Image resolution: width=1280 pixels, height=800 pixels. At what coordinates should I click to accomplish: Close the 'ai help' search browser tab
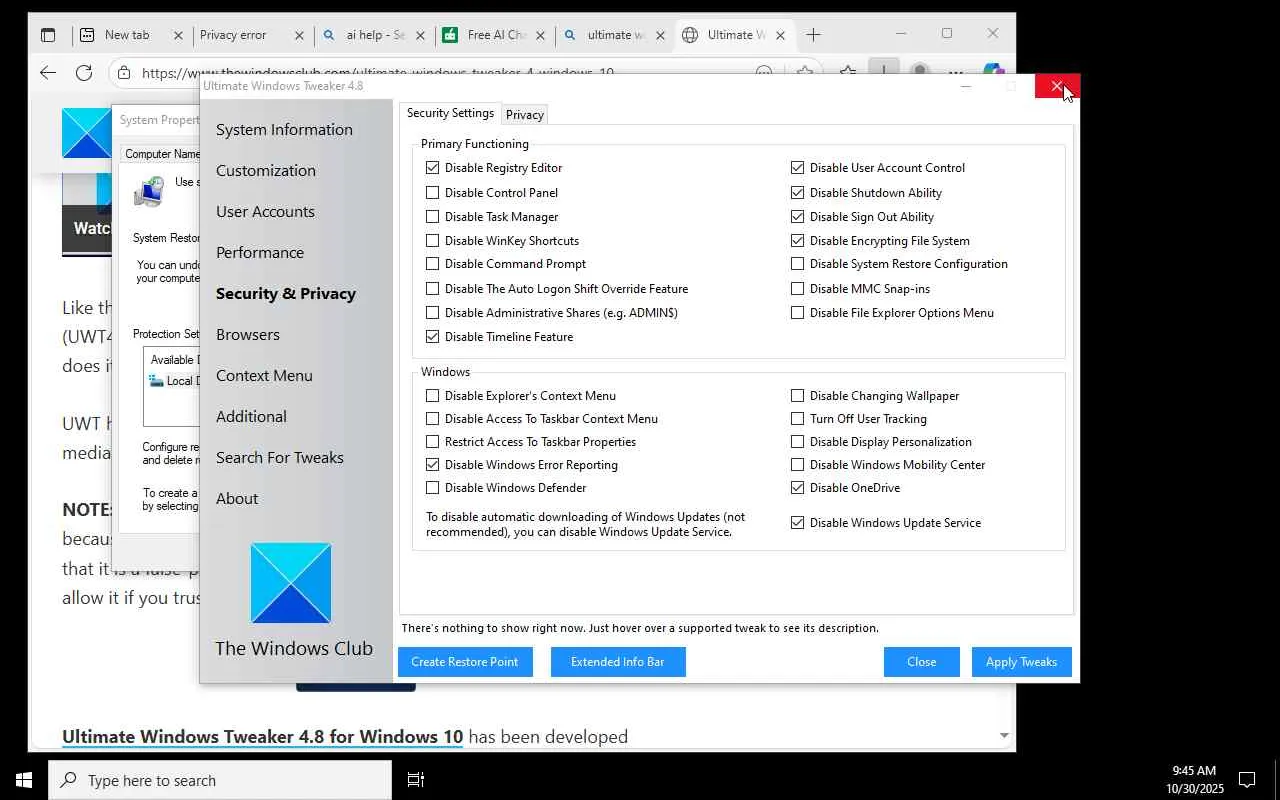point(420,35)
